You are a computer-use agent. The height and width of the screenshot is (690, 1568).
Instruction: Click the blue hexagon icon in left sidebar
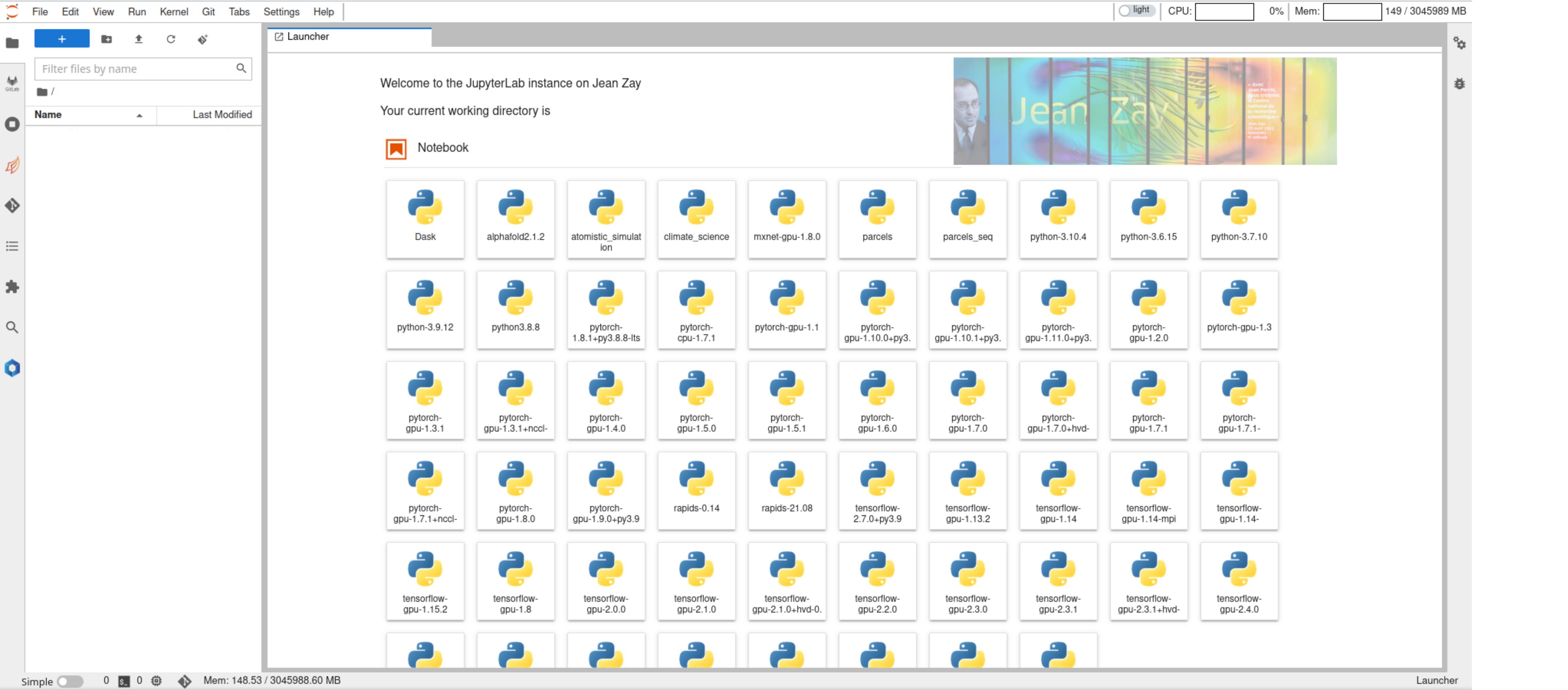12,368
